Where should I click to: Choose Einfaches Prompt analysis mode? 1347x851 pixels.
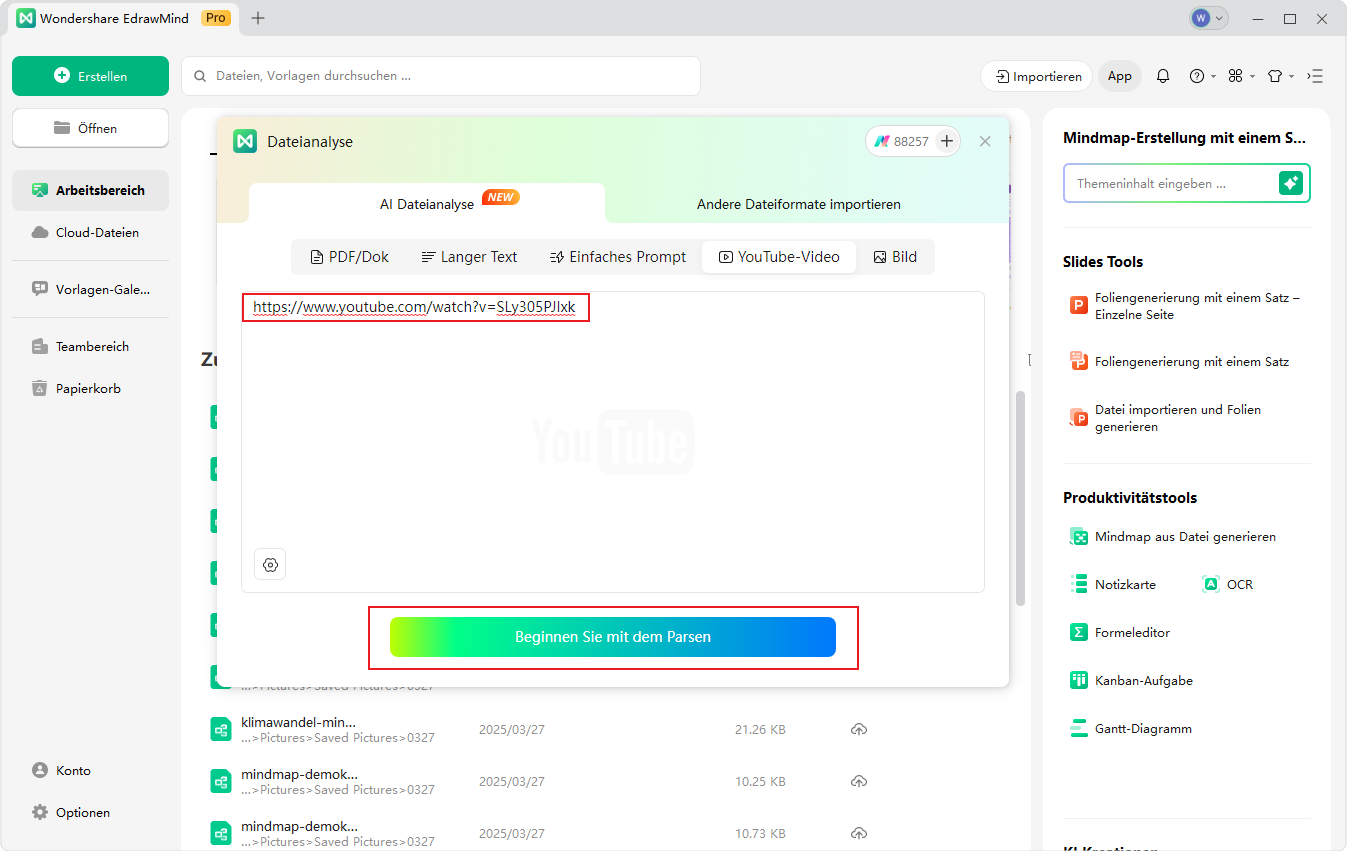pyautogui.click(x=617, y=256)
